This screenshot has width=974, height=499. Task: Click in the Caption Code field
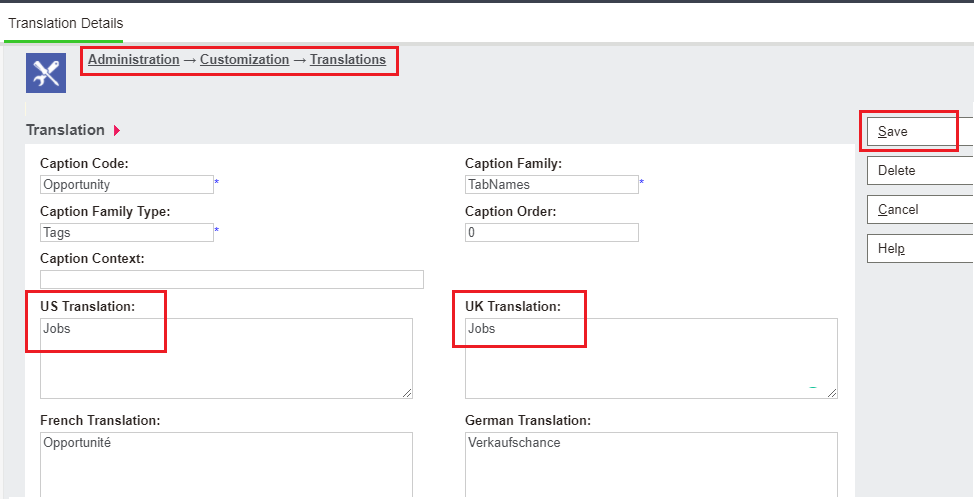(x=127, y=185)
